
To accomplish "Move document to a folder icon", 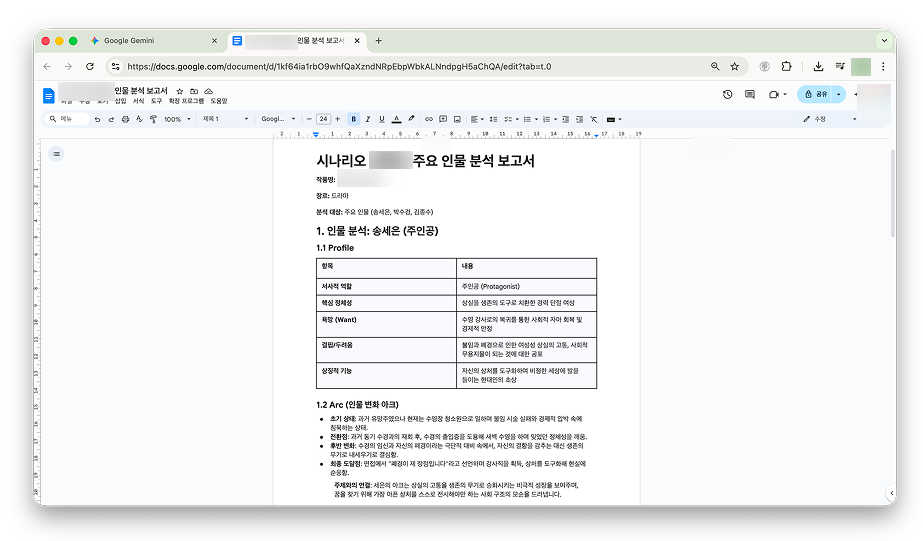I will (194, 91).
